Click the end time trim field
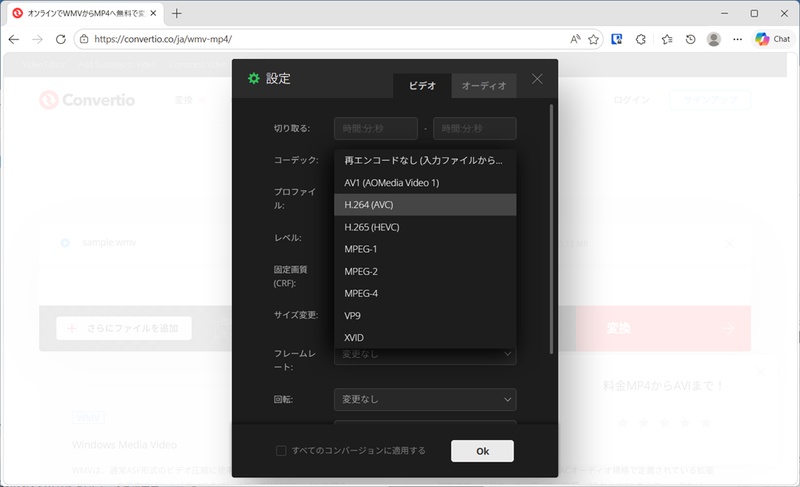 [474, 129]
